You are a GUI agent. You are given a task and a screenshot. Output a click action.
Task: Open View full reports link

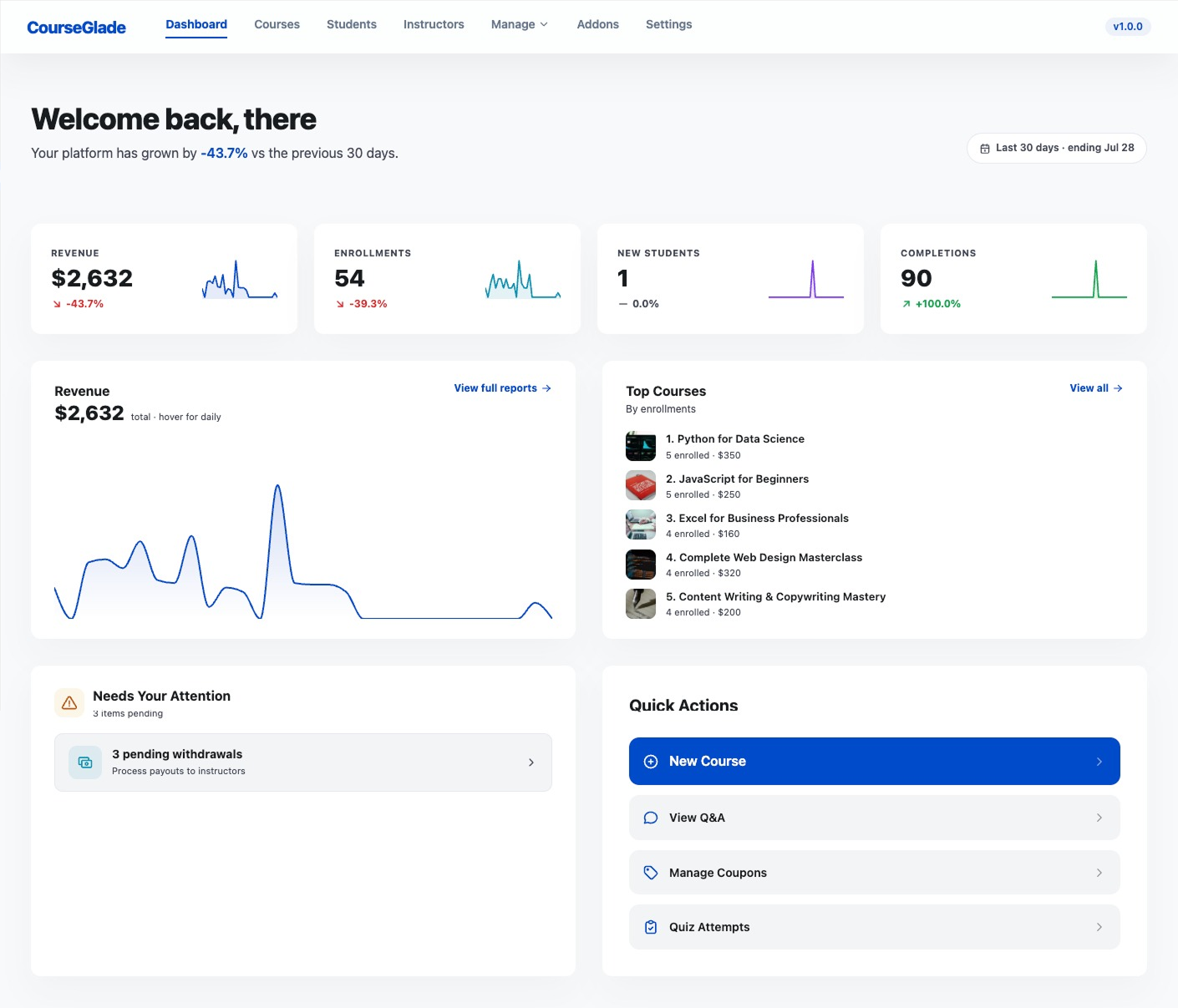pyautogui.click(x=502, y=388)
